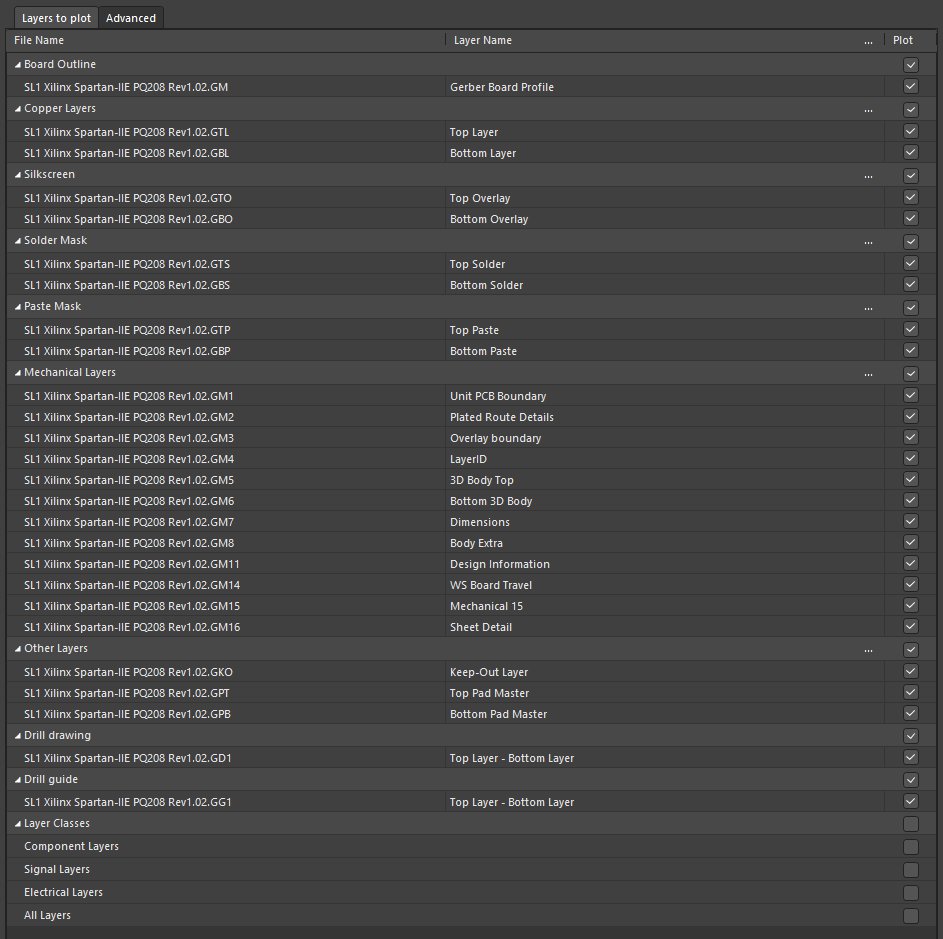
Task: Uncheck plot for Gerber Board Profile
Action: point(911,86)
